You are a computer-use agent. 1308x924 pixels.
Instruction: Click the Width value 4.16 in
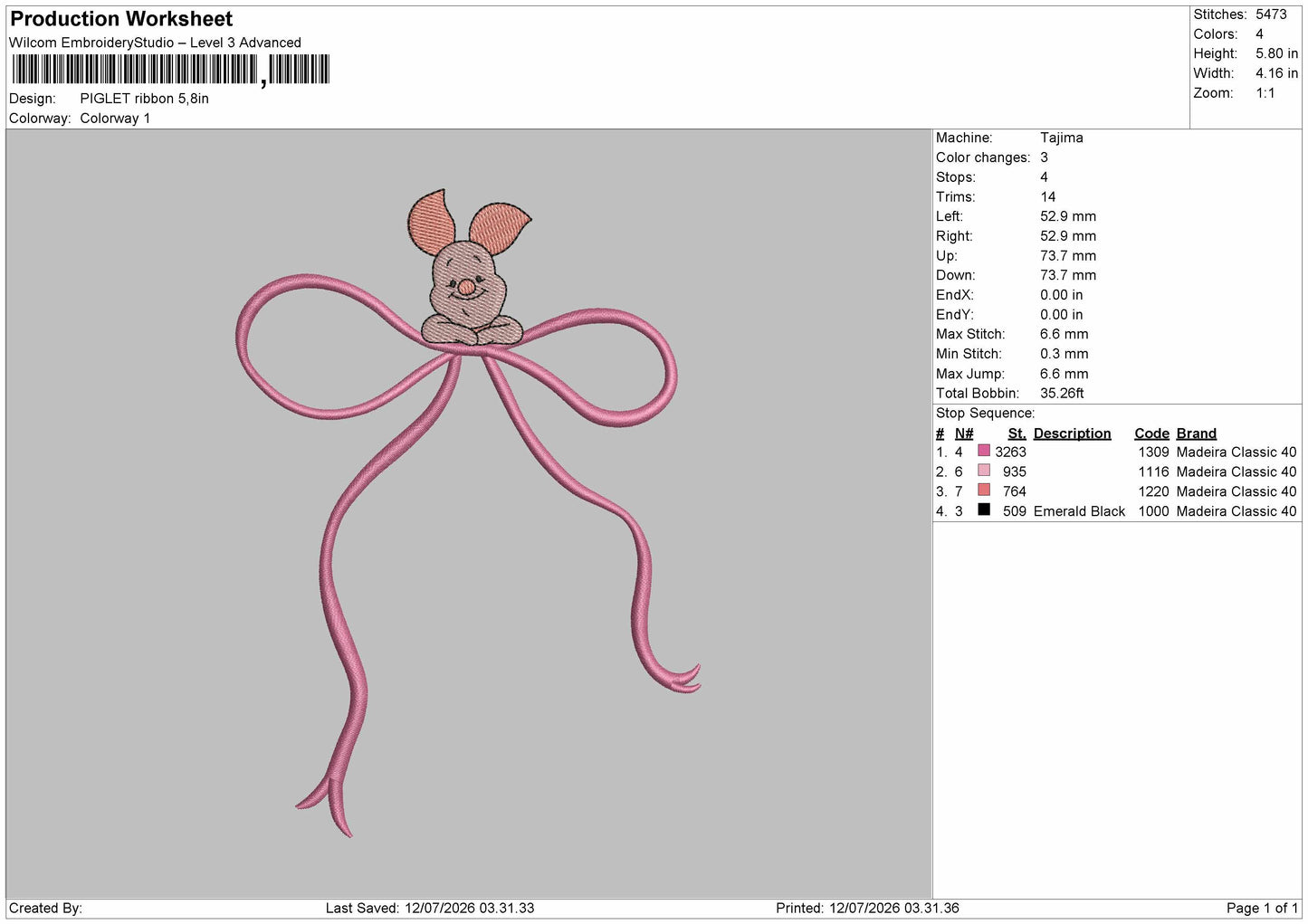click(x=1276, y=73)
